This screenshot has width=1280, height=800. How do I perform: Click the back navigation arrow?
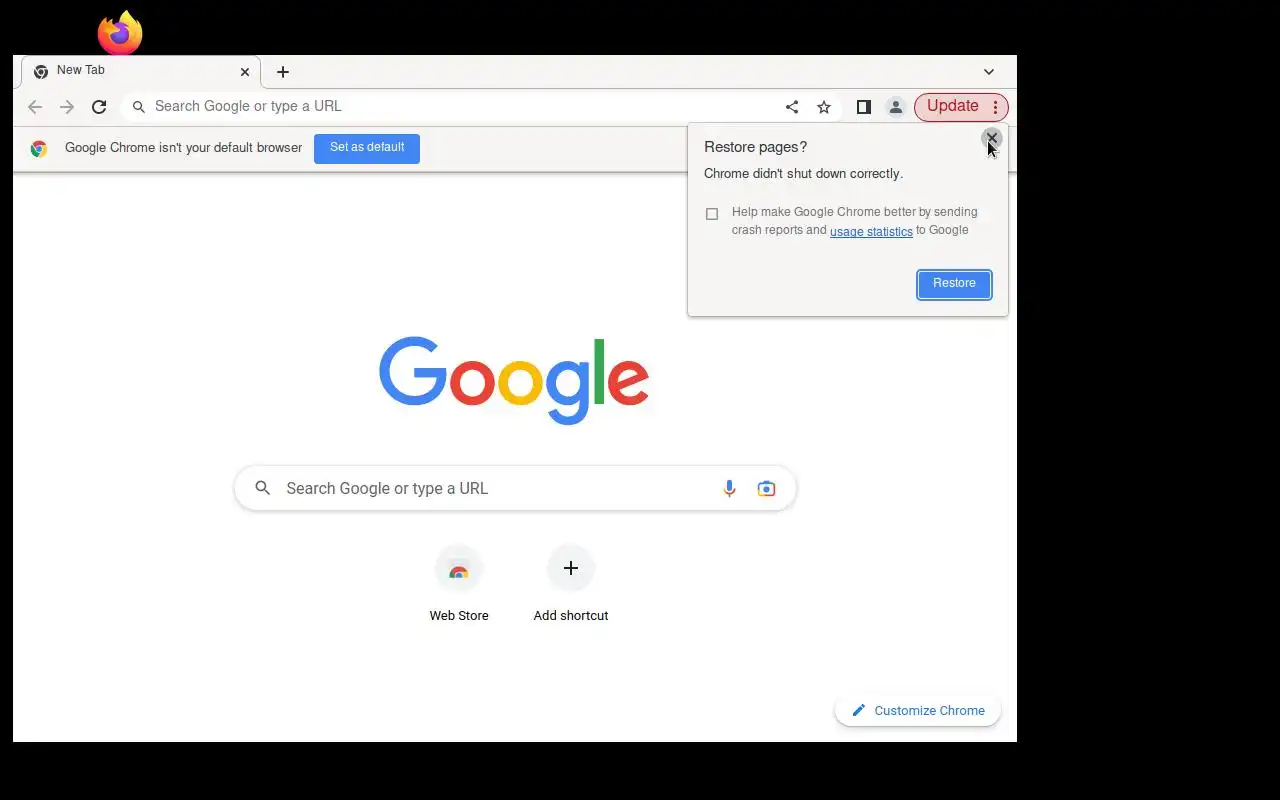[35, 107]
